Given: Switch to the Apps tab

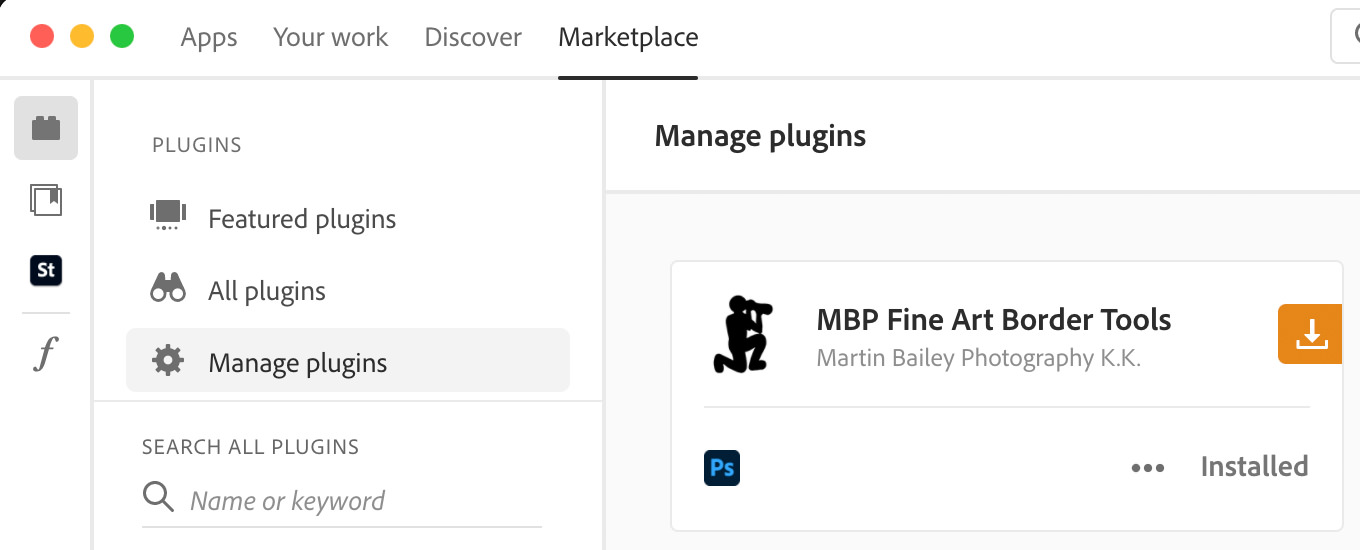Looking at the screenshot, I should click(209, 38).
